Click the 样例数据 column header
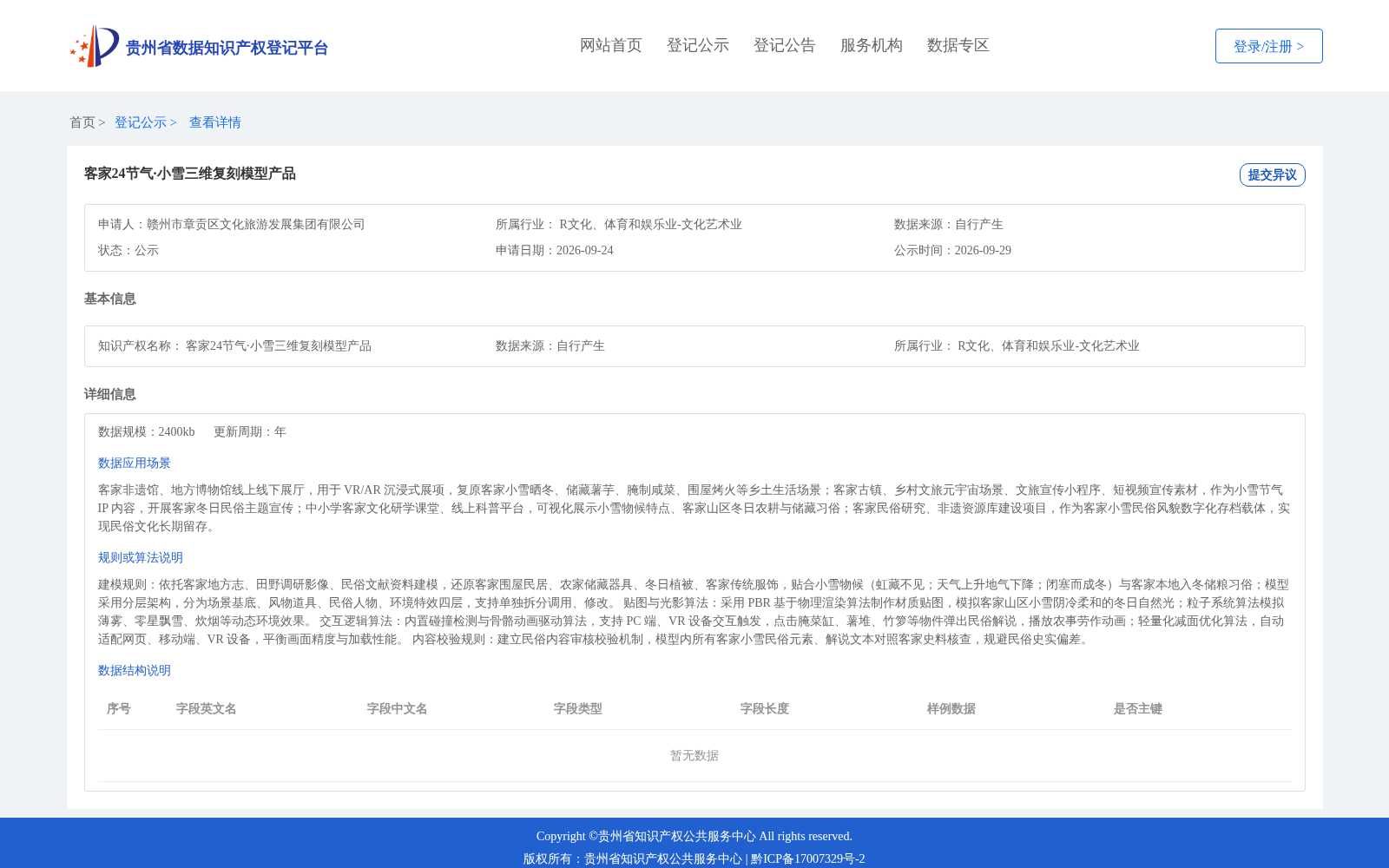The width and height of the screenshot is (1389, 868). (x=951, y=708)
